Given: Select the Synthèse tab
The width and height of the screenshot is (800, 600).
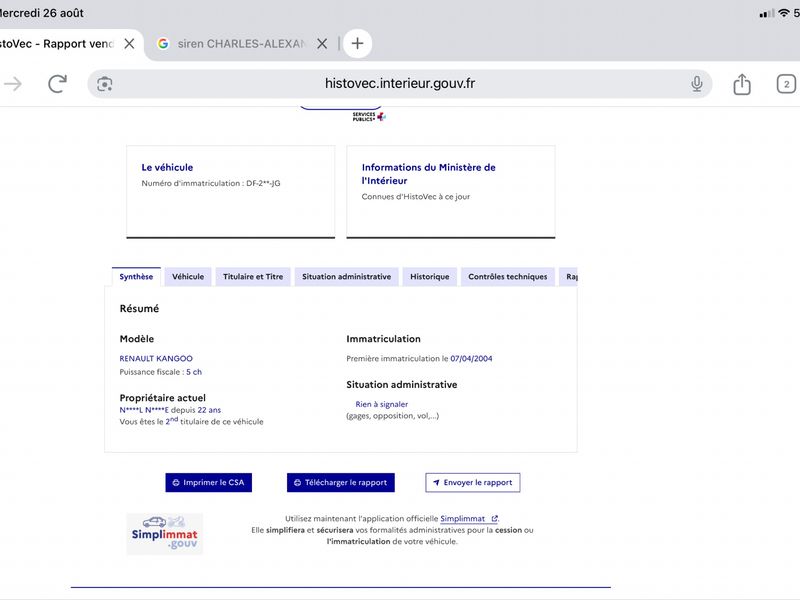Looking at the screenshot, I should click(136, 277).
